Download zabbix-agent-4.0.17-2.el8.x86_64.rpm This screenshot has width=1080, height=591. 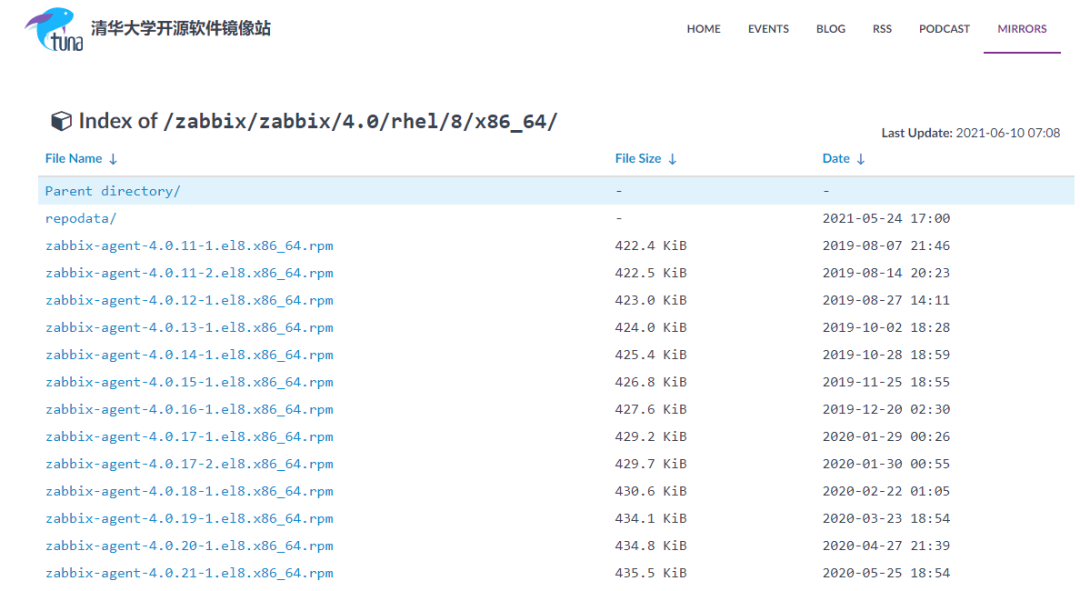click(189, 463)
